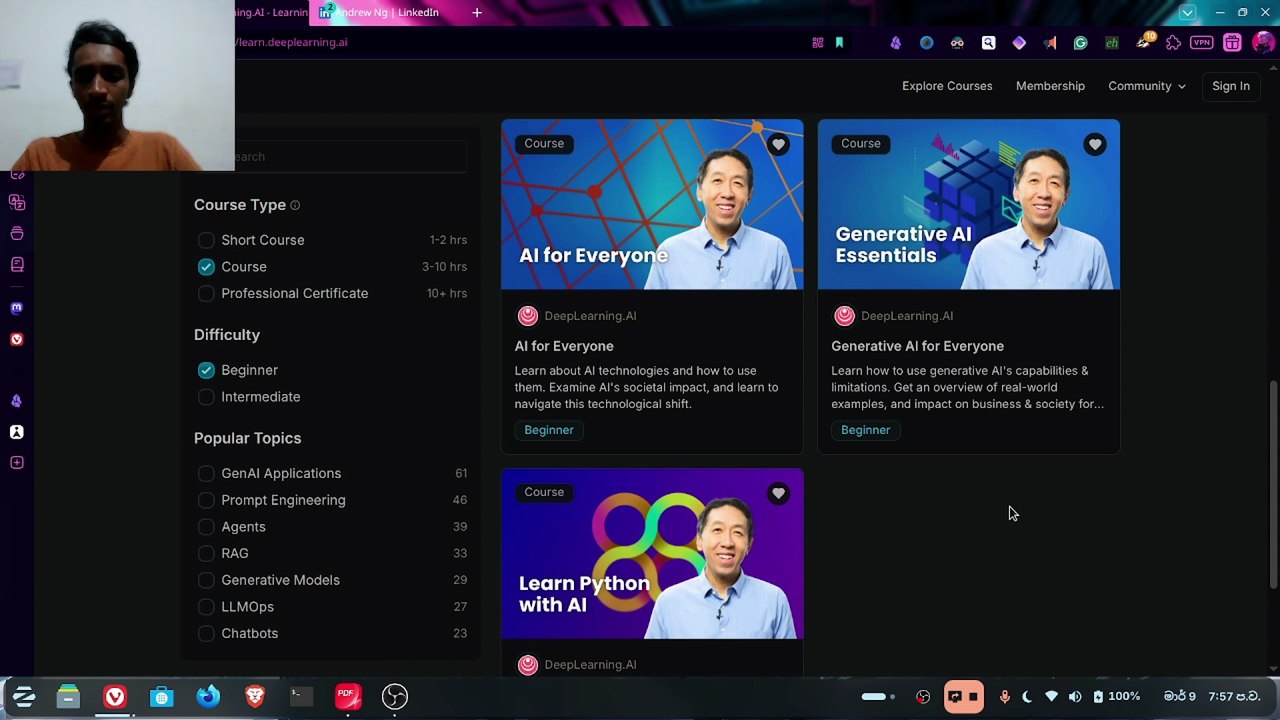
Task: Check the Intermediate difficulty filter
Action: click(x=206, y=397)
